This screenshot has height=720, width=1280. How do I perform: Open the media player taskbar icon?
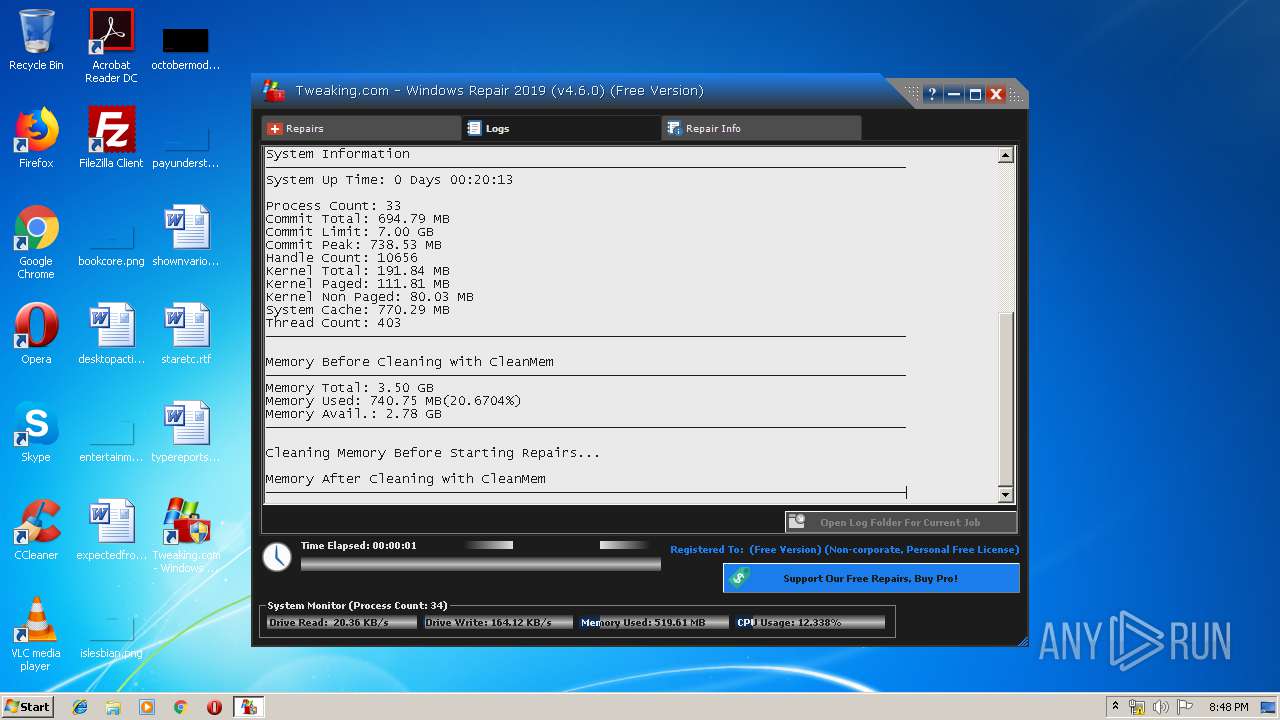(147, 707)
